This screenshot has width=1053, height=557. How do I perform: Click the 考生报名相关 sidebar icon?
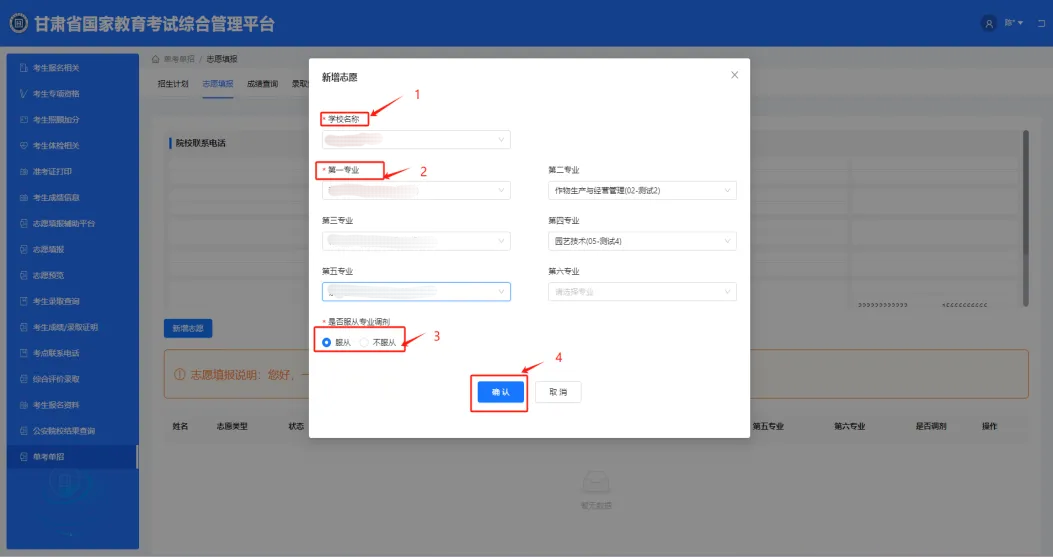[23, 68]
